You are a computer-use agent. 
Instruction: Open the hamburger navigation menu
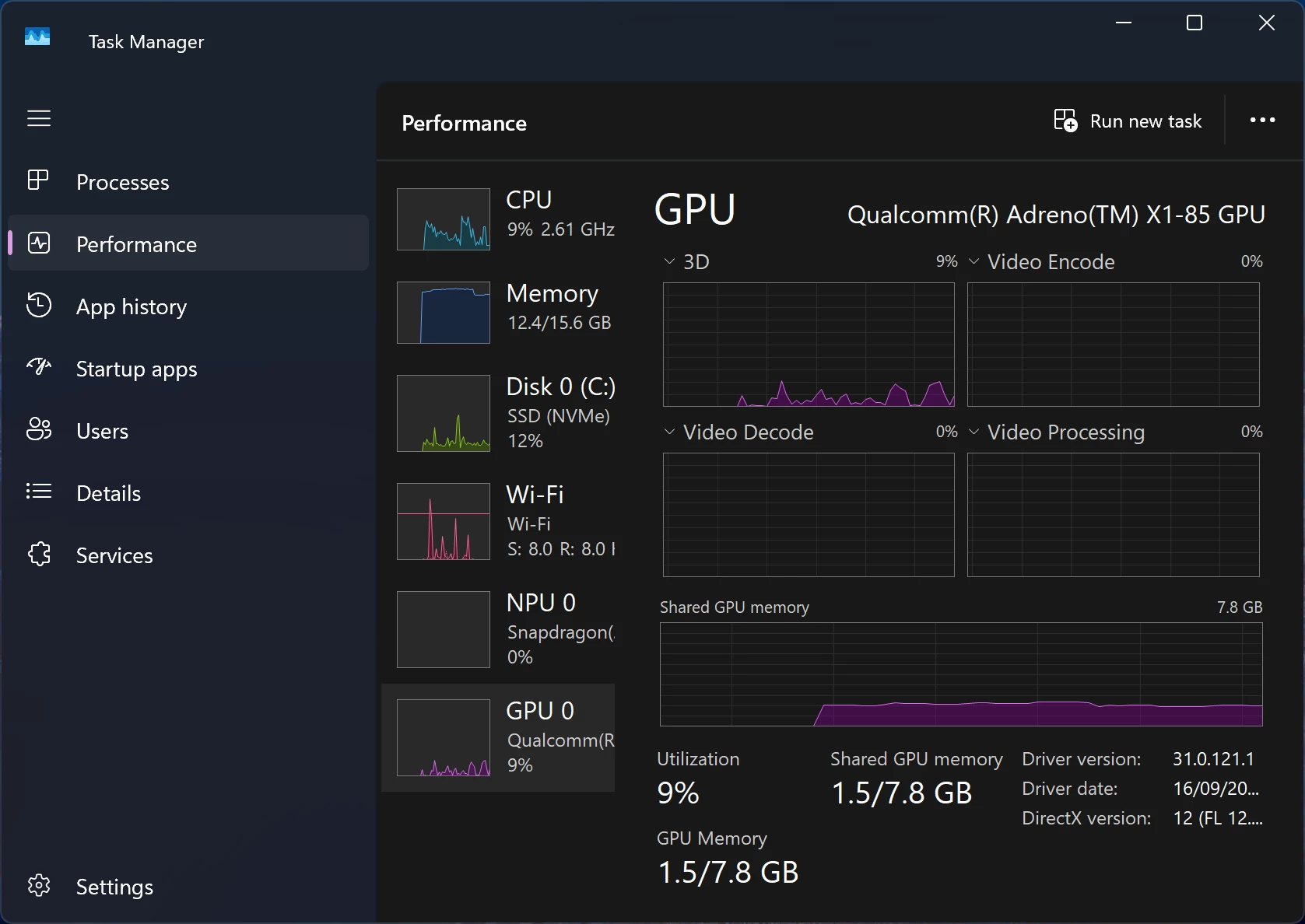pyautogui.click(x=39, y=118)
